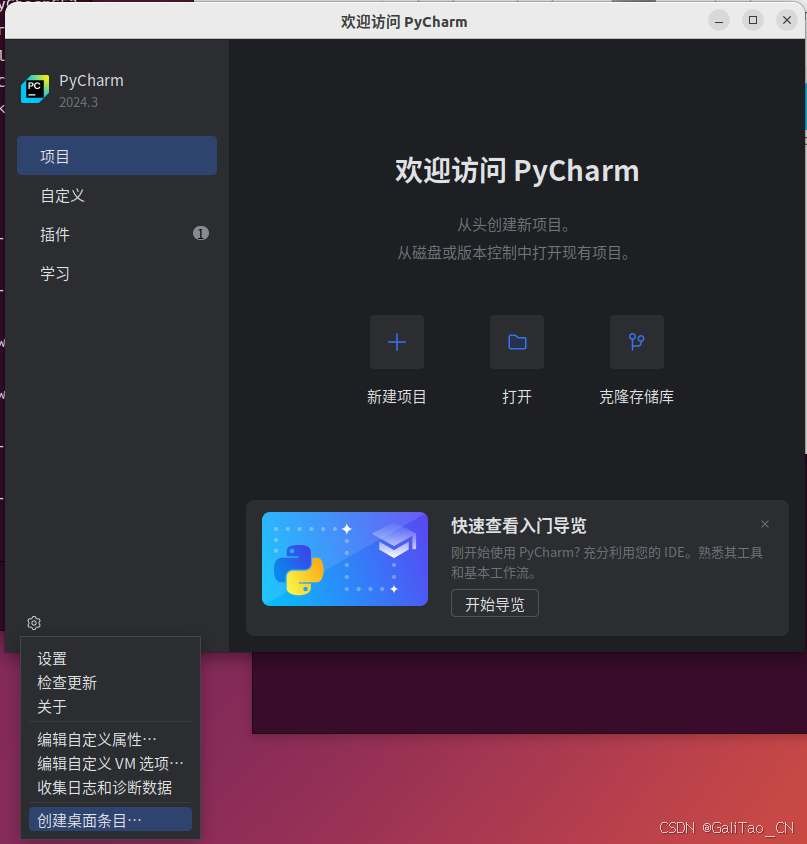Click the PyCharm 2024.3 version text
This screenshot has width=807, height=844.
[x=79, y=102]
